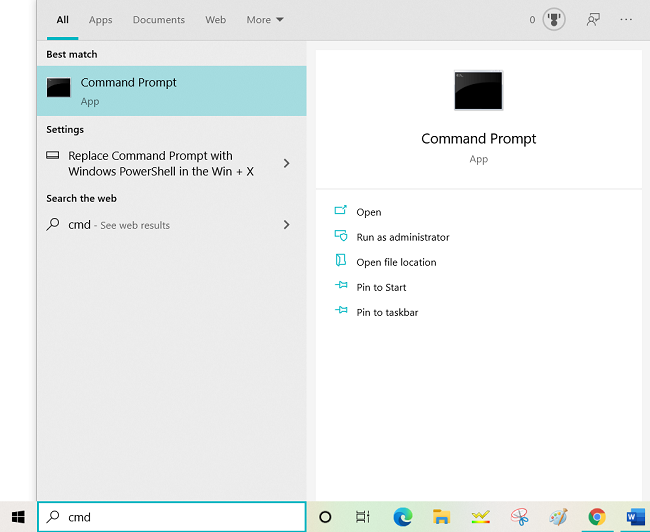Click the Cortana circle icon on taskbar
This screenshot has height=532, width=650.
325,517
